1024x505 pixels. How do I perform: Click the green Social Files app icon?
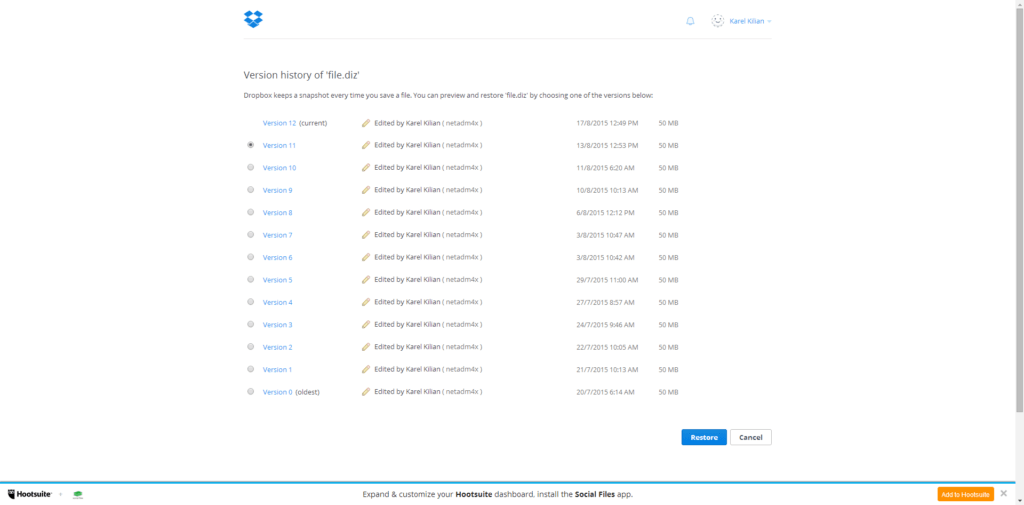tap(78, 495)
